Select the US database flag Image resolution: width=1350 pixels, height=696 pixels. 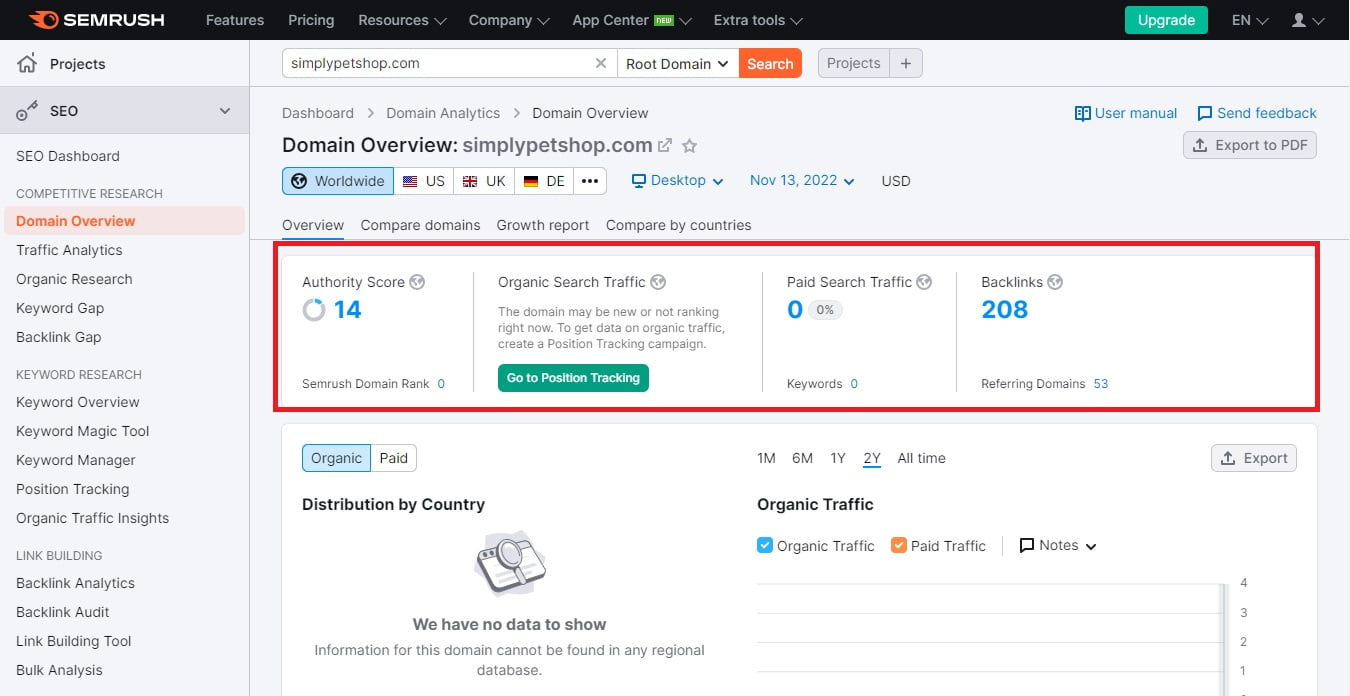(423, 181)
